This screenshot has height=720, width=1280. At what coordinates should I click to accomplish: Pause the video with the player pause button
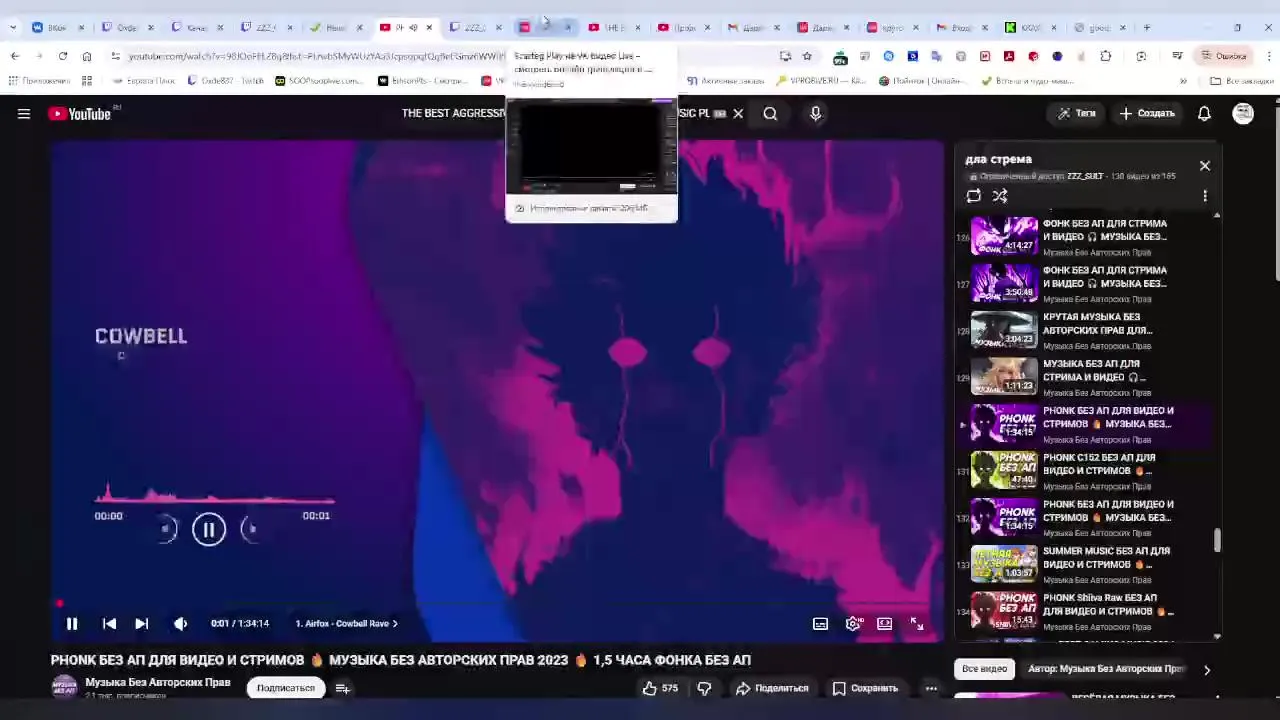point(72,623)
